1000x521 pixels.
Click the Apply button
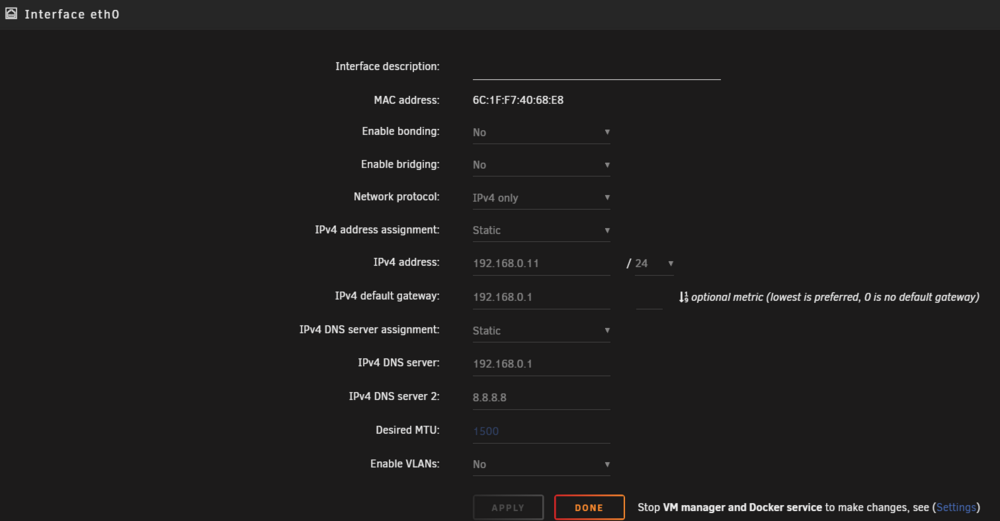coord(508,508)
